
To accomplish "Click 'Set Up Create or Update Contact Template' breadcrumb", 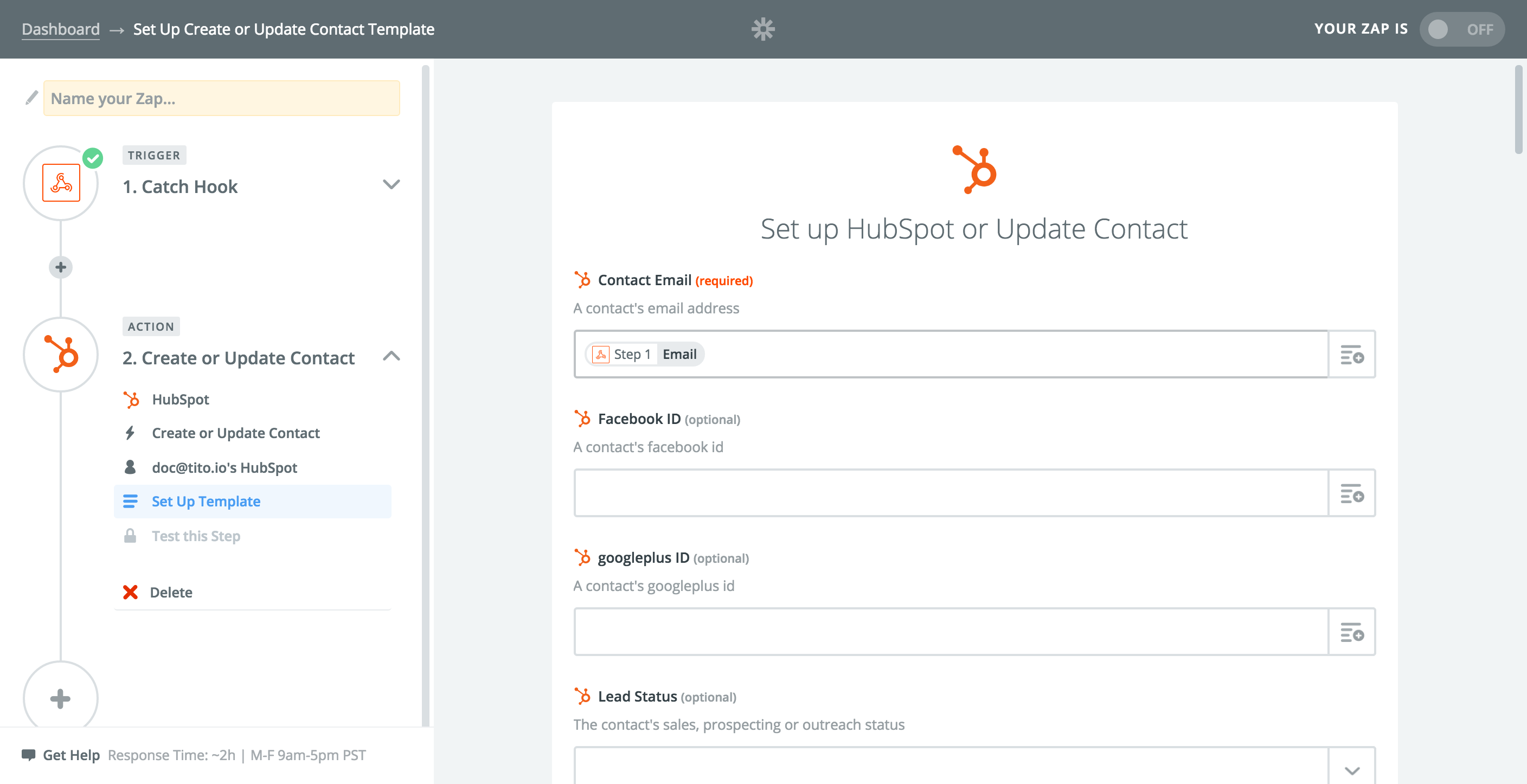I will tap(284, 29).
